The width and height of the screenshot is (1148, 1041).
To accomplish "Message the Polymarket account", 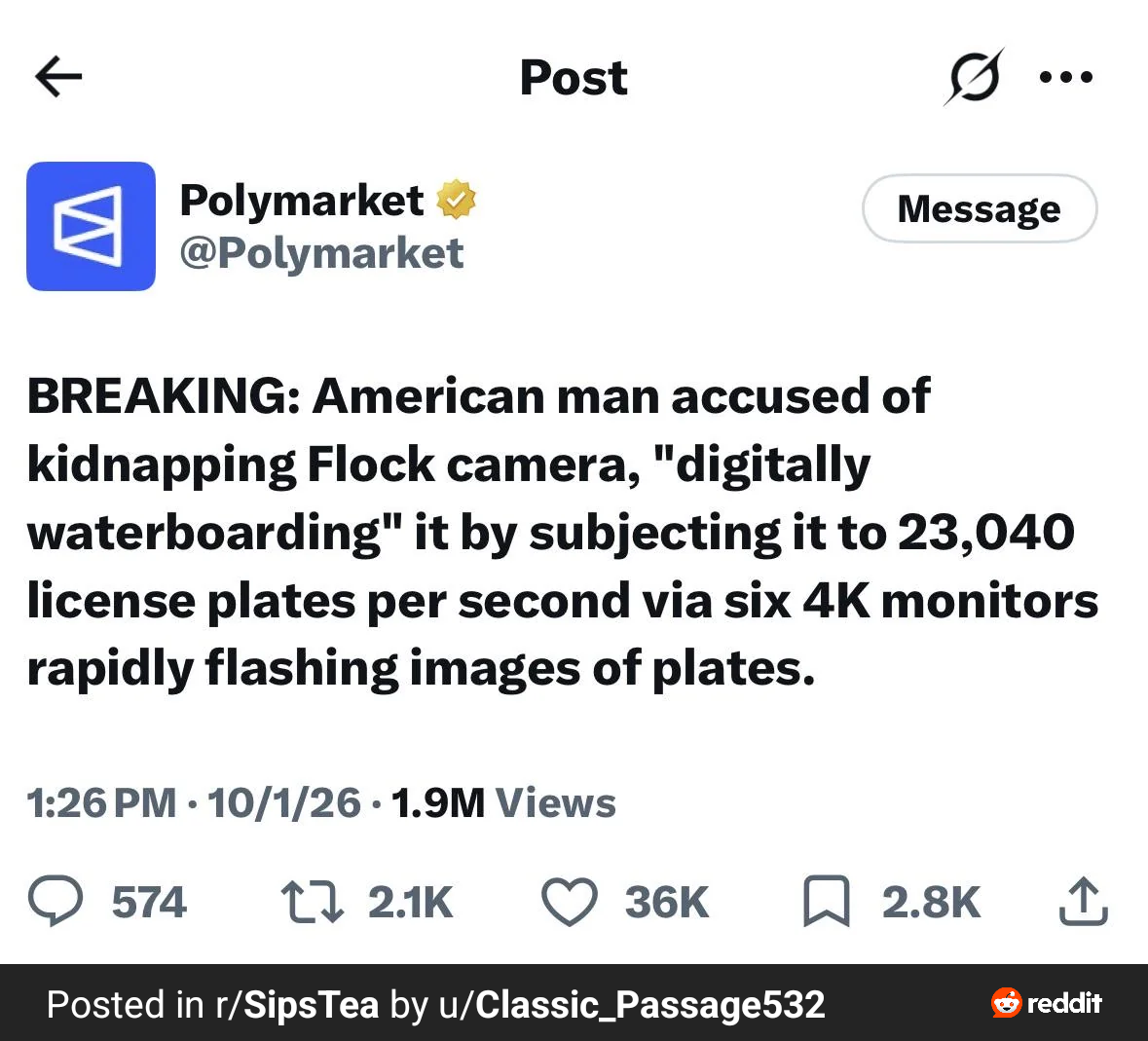I will (980, 208).
